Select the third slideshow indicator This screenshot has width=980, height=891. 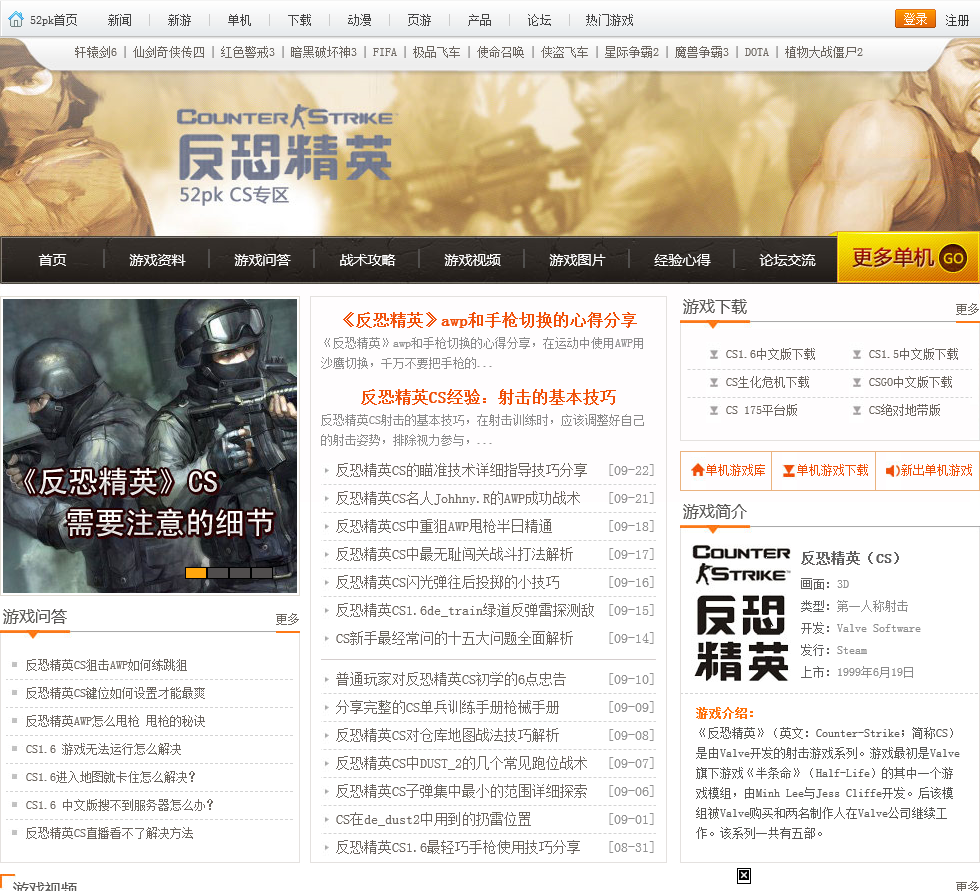point(239,572)
